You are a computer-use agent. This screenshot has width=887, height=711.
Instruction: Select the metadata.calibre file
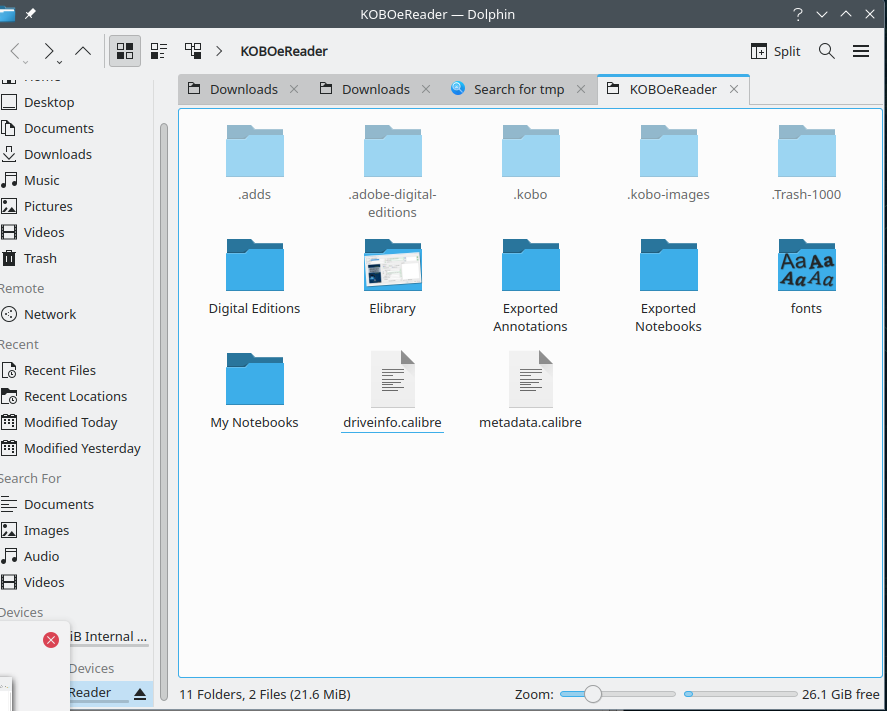pyautogui.click(x=531, y=391)
